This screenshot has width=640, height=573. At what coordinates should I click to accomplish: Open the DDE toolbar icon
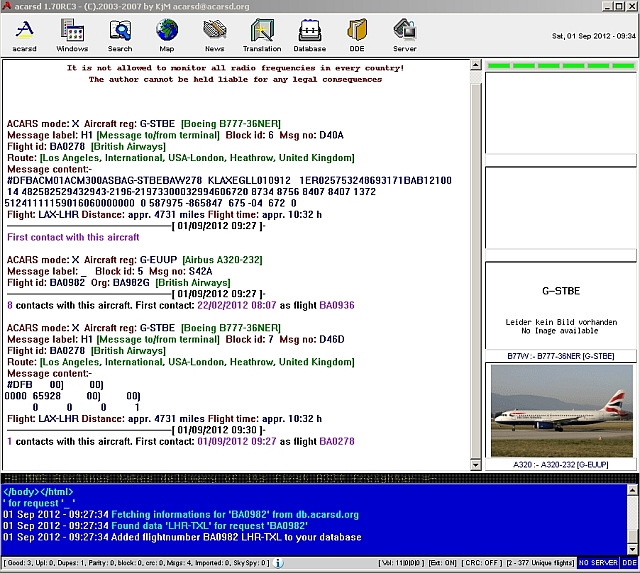[x=357, y=35]
